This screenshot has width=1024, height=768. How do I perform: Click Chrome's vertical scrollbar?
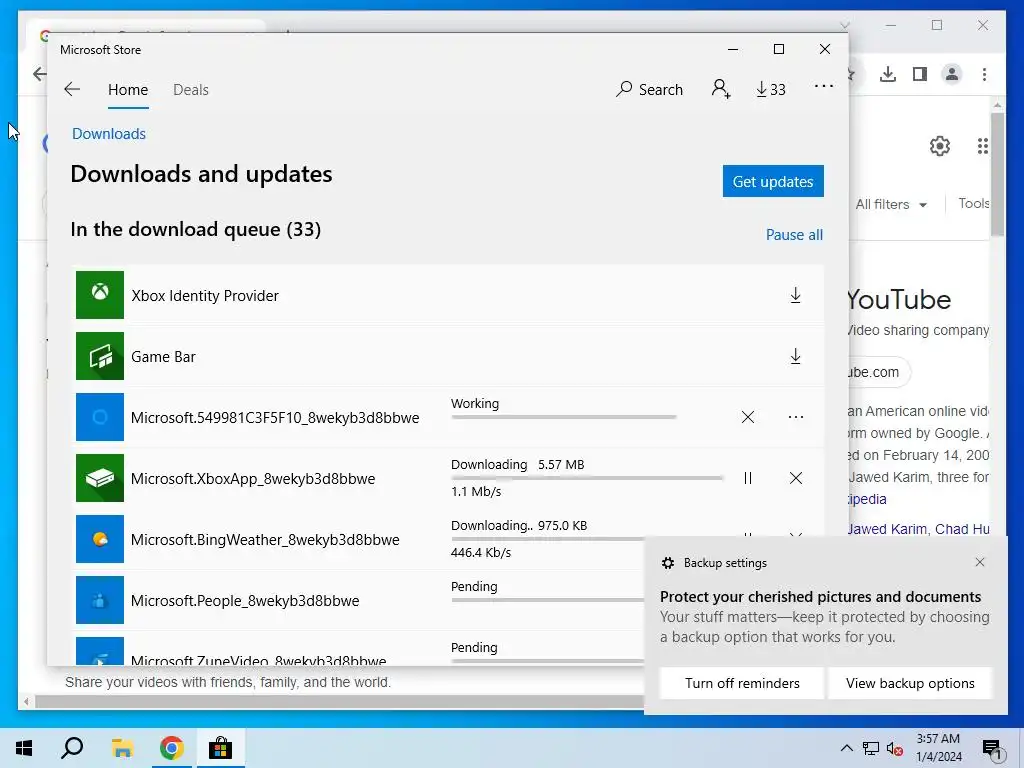tap(997, 173)
